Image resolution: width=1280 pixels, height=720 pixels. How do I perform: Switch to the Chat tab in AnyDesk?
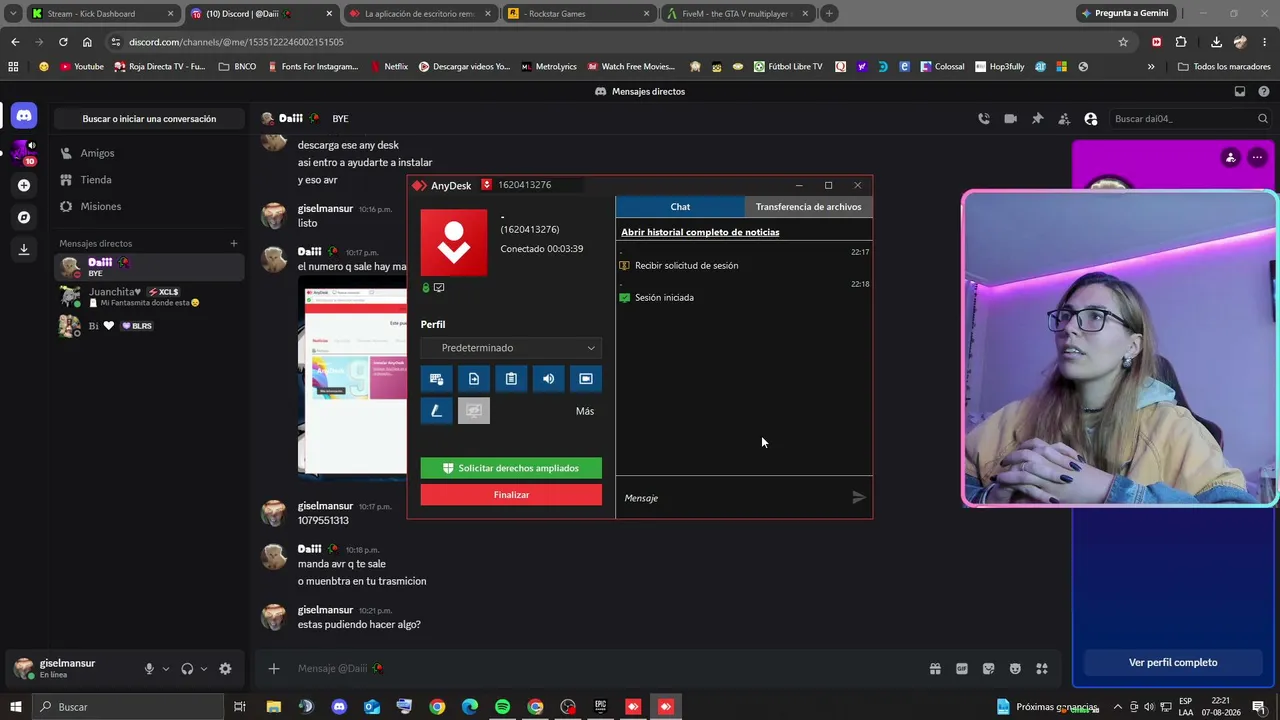(680, 207)
